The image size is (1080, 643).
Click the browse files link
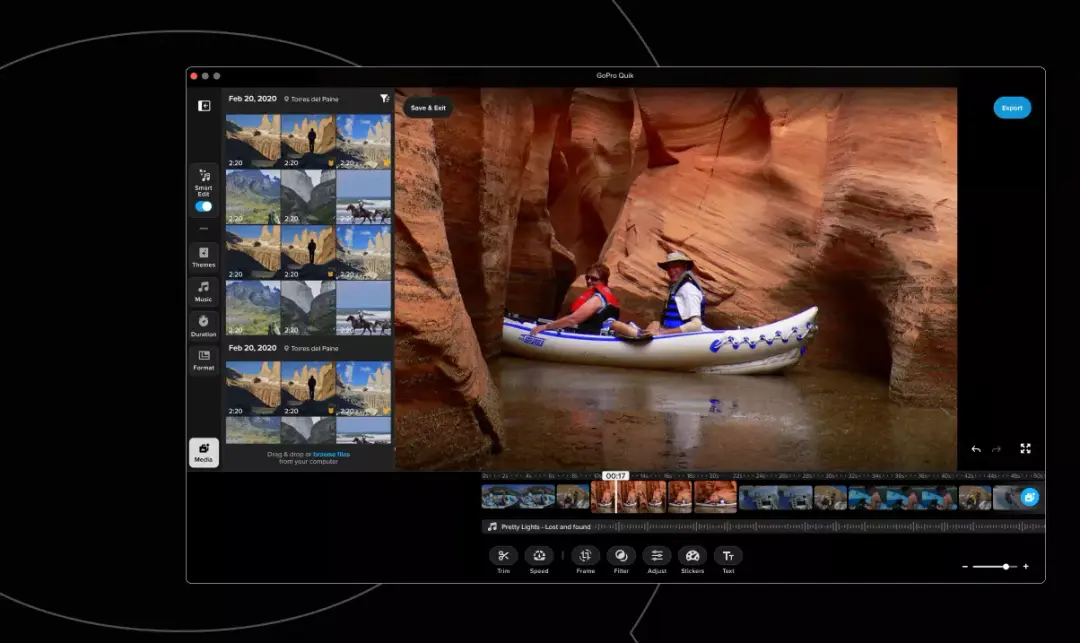tap(331, 454)
